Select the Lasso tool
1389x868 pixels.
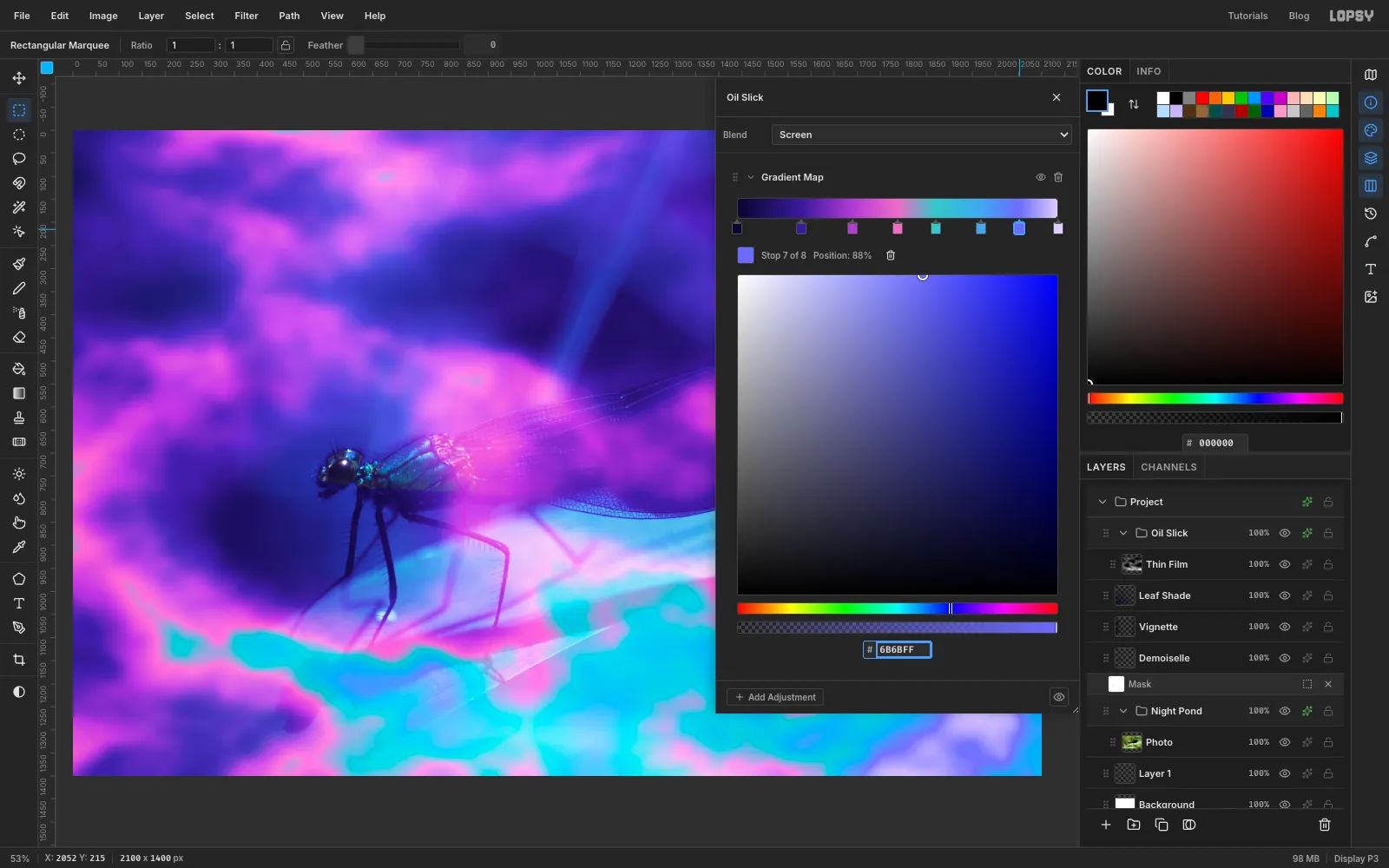click(19, 159)
